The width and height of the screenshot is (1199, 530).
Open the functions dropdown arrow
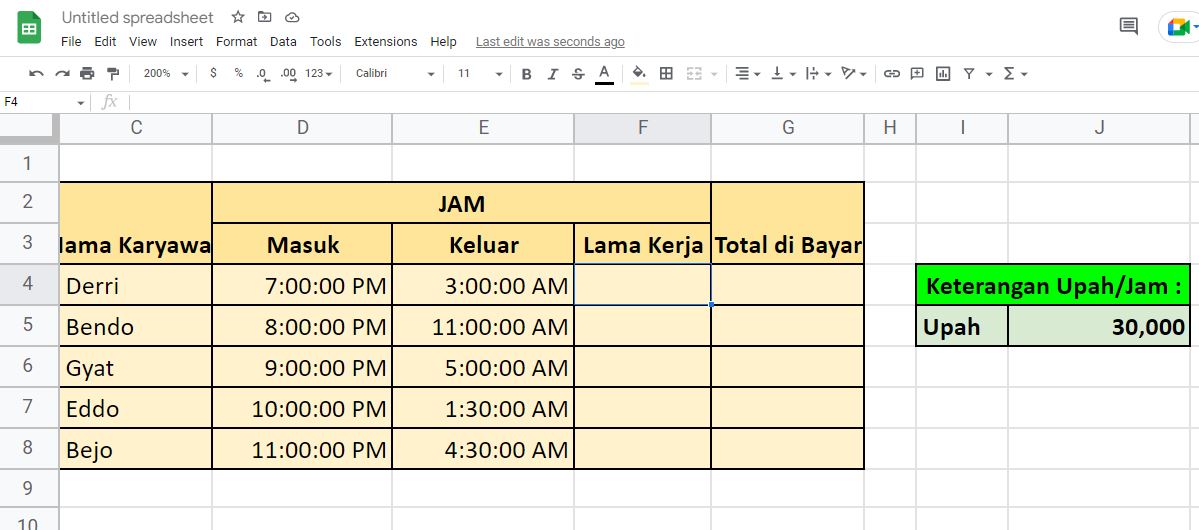pyautogui.click(x=1024, y=74)
